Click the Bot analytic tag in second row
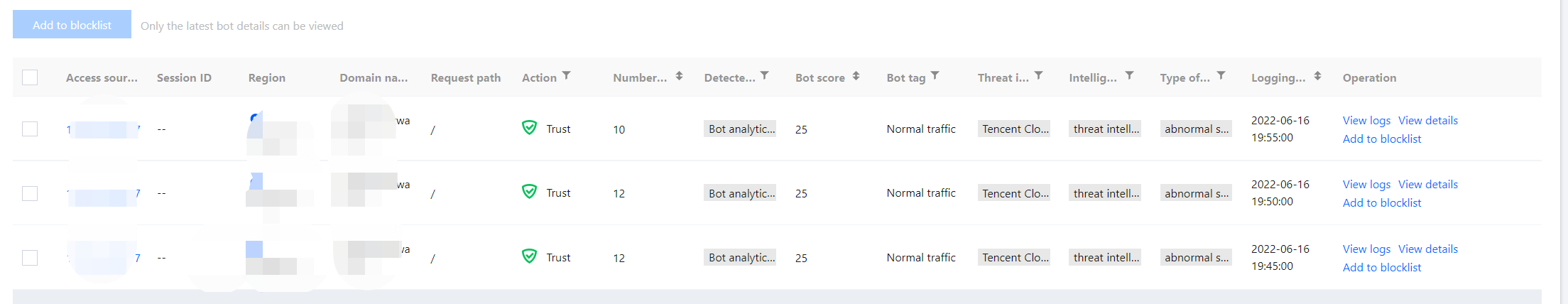This screenshot has width=1568, height=304. [x=740, y=193]
